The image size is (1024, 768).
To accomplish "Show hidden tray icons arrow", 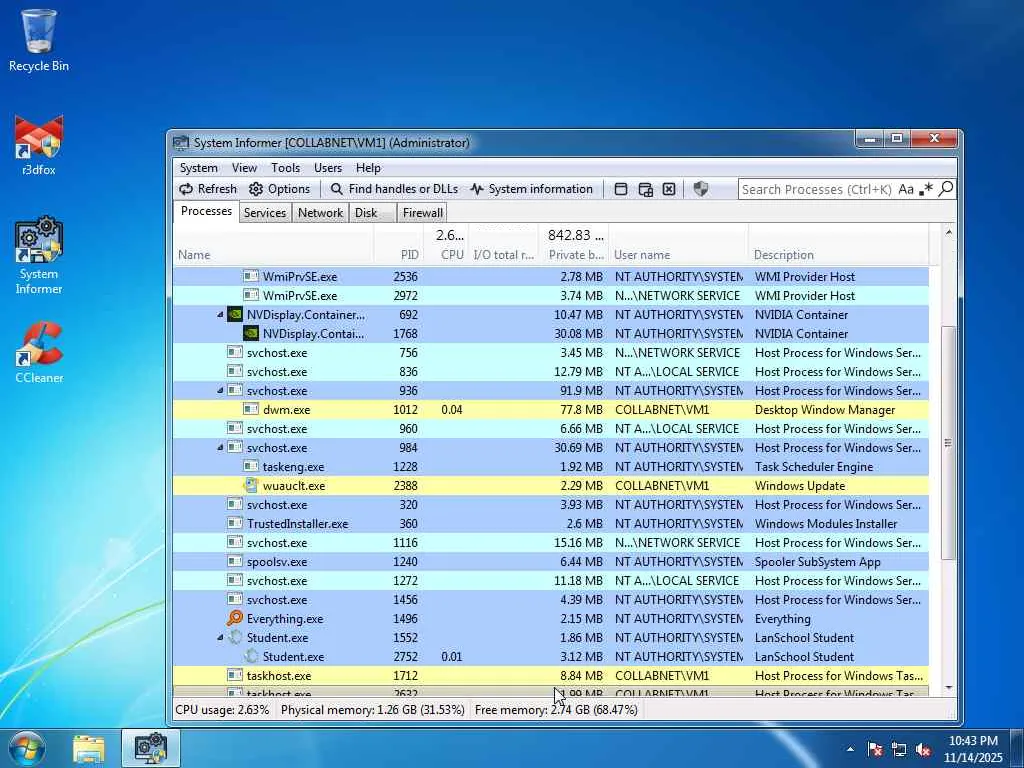I will point(850,749).
